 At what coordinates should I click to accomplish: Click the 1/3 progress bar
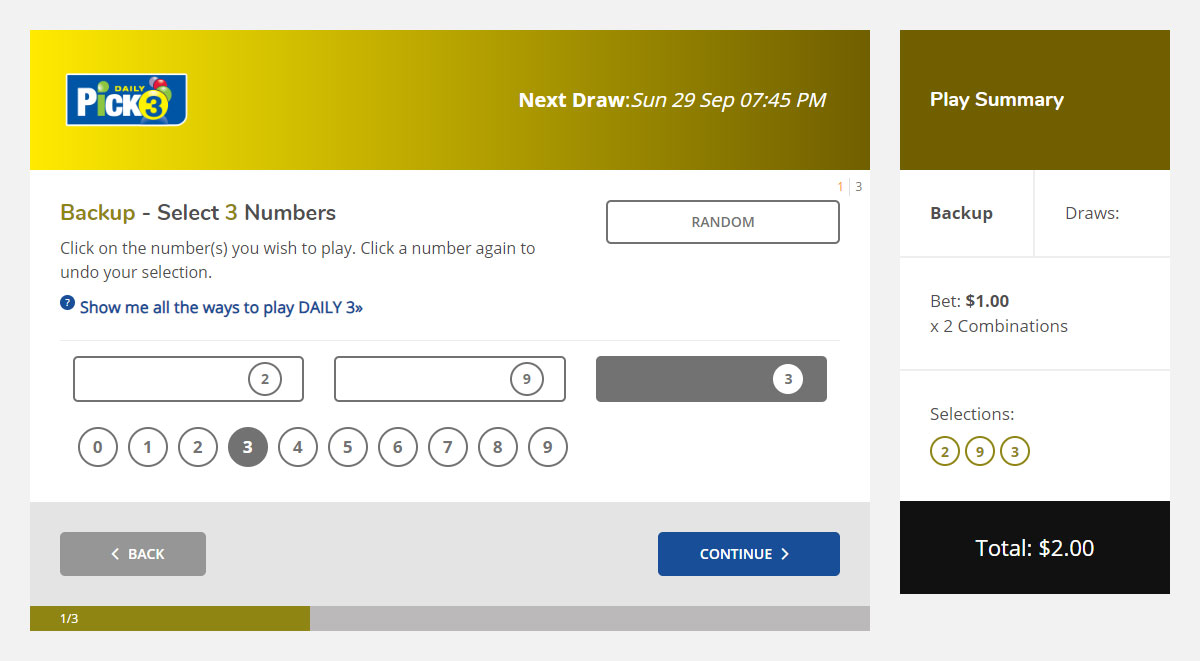(170, 619)
